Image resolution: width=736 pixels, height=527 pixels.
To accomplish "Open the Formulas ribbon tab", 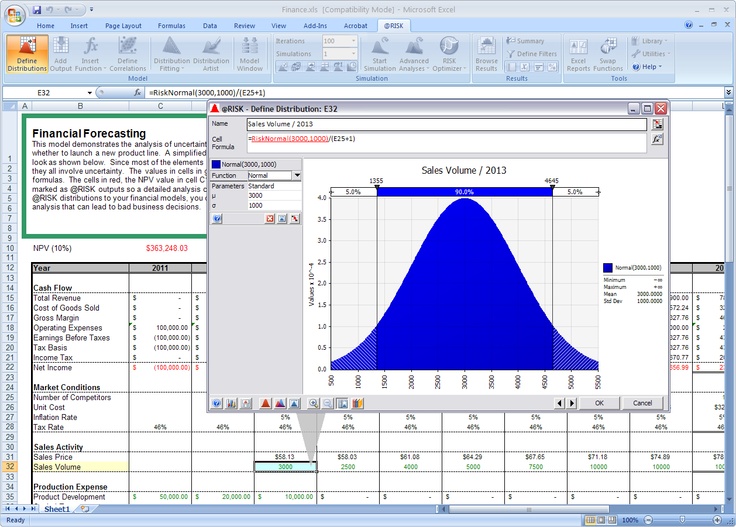I will click(171, 26).
